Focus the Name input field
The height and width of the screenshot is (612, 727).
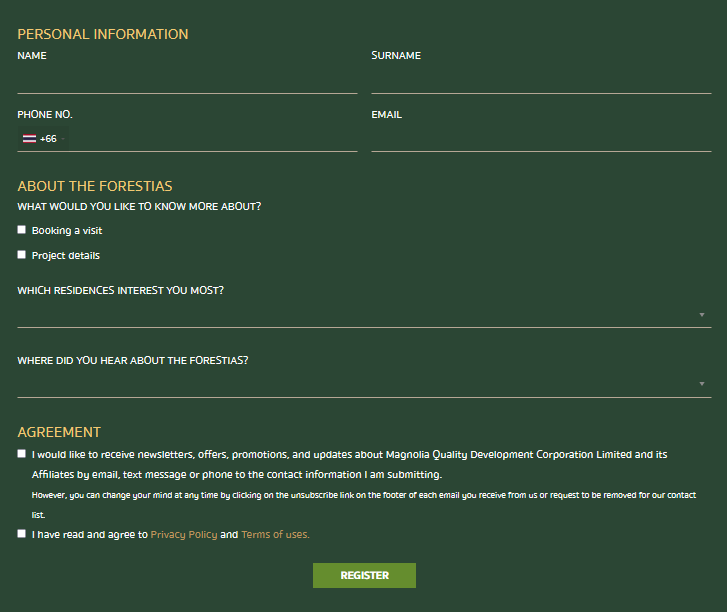[x=187, y=82]
